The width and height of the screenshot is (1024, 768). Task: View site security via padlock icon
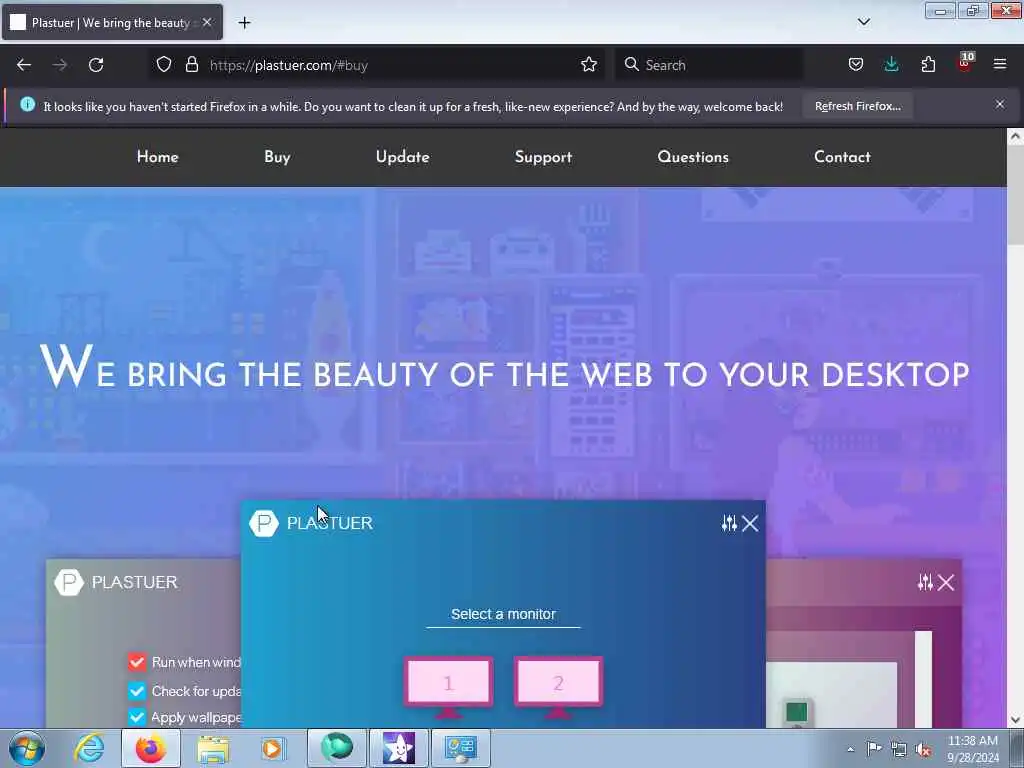(191, 65)
